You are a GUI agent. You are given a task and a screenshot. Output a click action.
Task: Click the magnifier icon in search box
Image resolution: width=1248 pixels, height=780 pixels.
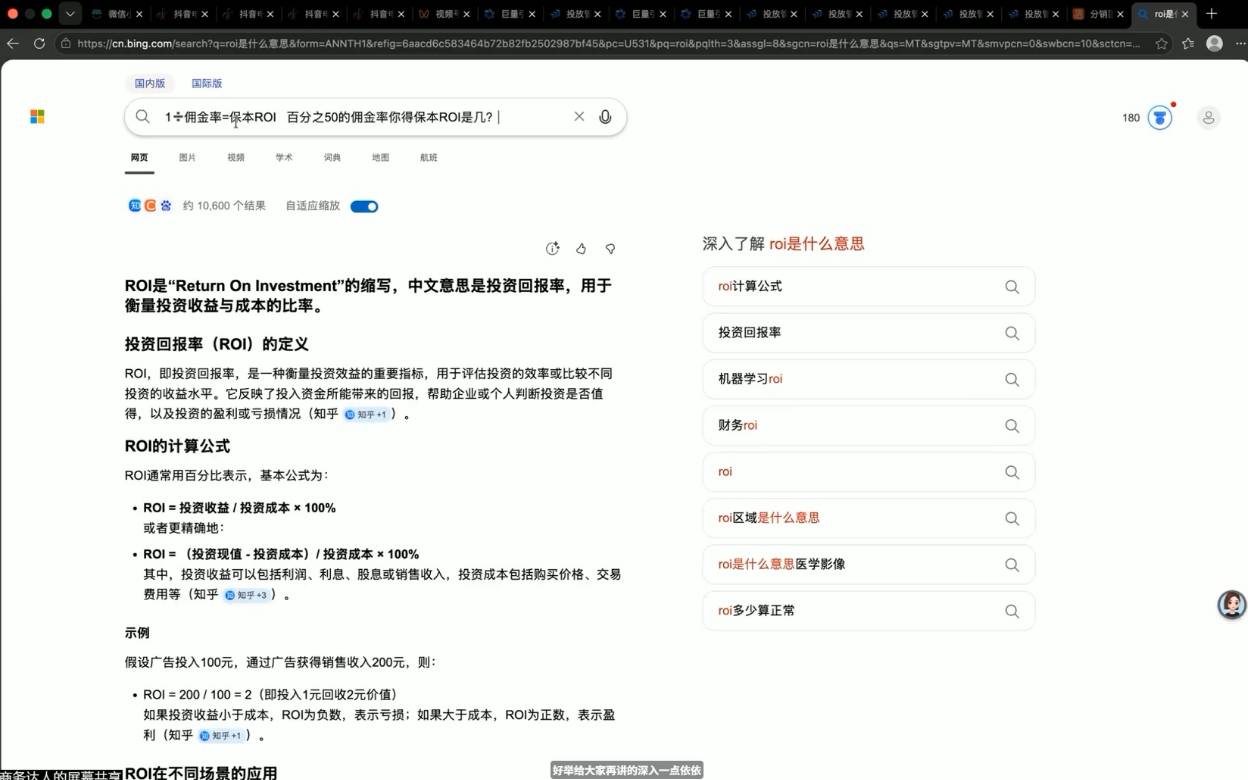tap(143, 117)
